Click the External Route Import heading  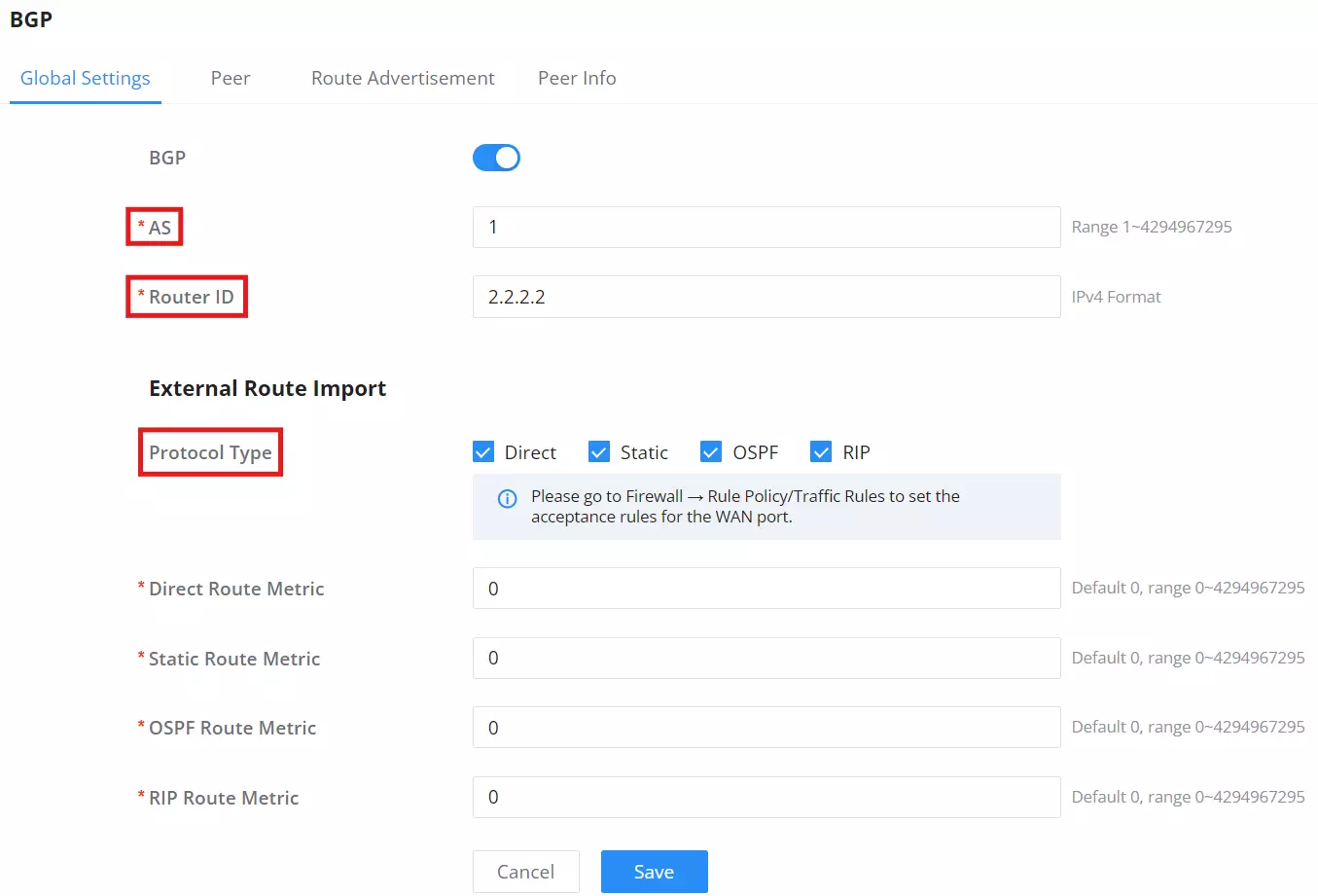coord(267,388)
